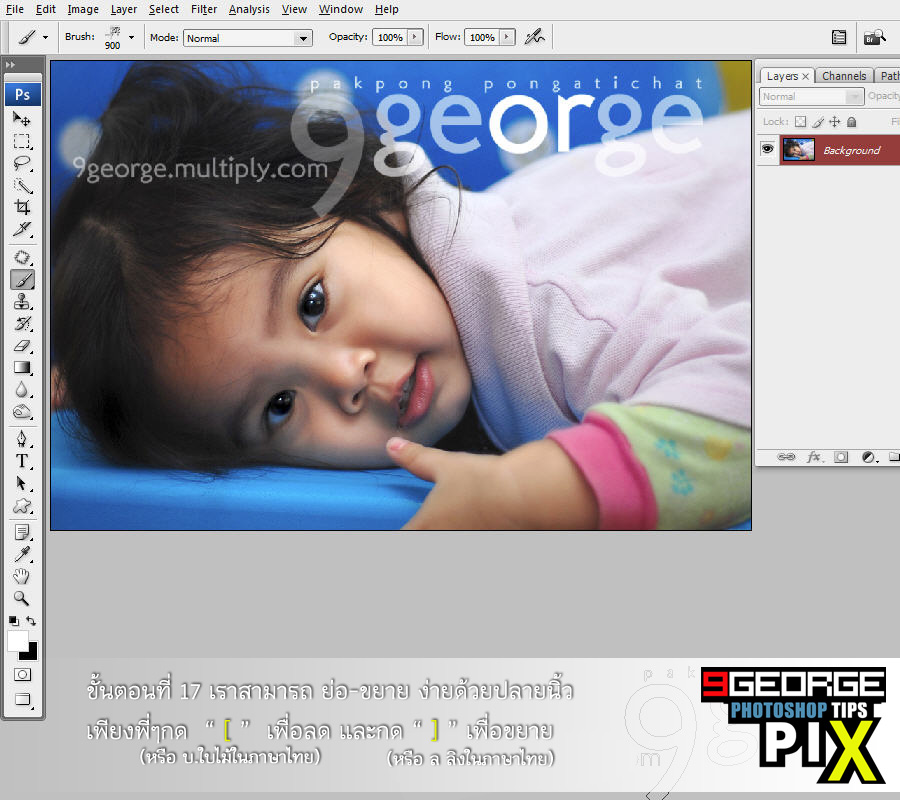Viewport: 900px width, 800px height.
Task: Hide the Background layer with eye icon
Action: coord(768,150)
